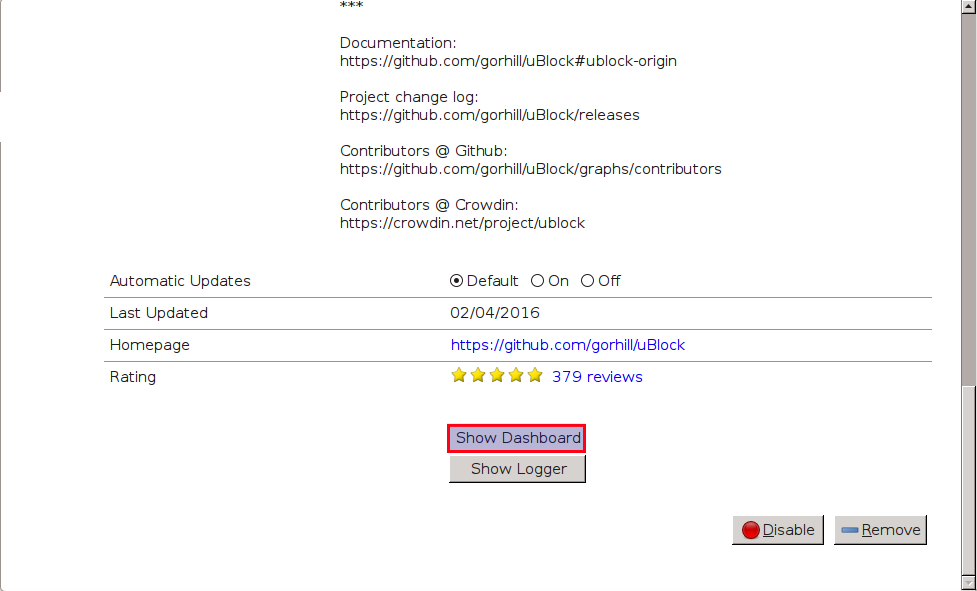Open the 379 reviews link
Viewport: 977px width, 591px height.
[597, 377]
